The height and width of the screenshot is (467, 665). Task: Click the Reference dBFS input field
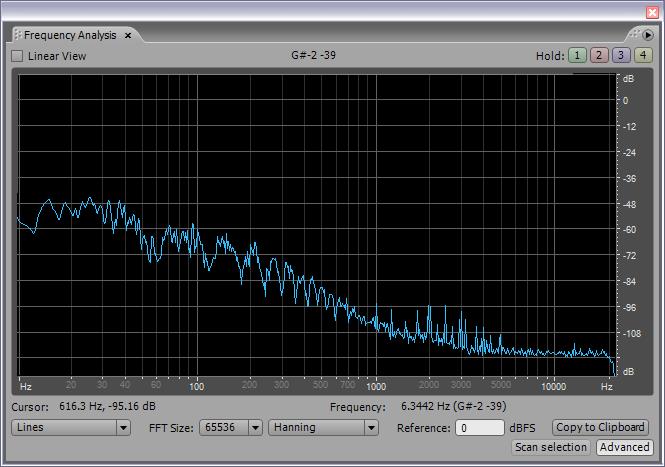[x=480, y=428]
